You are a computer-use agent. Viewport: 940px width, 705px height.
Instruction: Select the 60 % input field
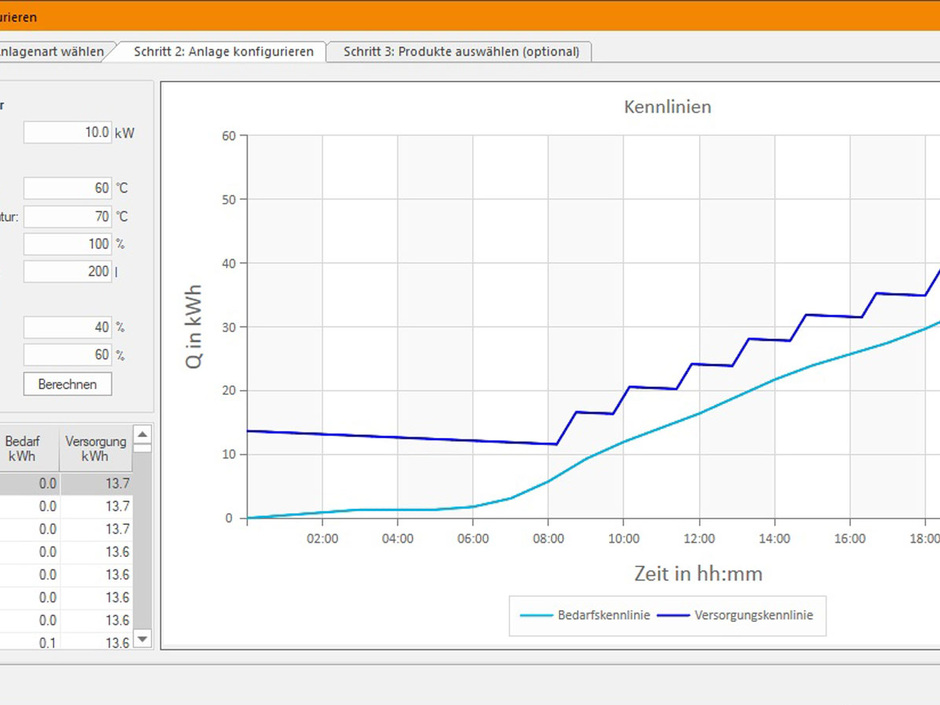point(67,356)
